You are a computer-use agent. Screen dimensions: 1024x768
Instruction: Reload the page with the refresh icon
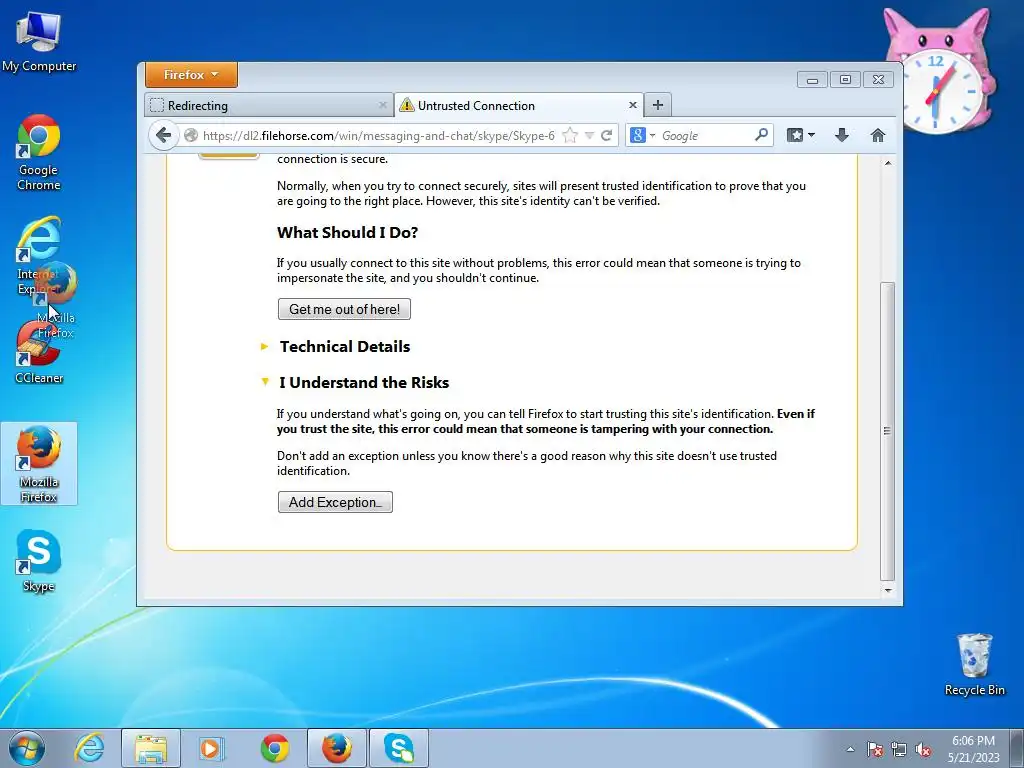(607, 135)
